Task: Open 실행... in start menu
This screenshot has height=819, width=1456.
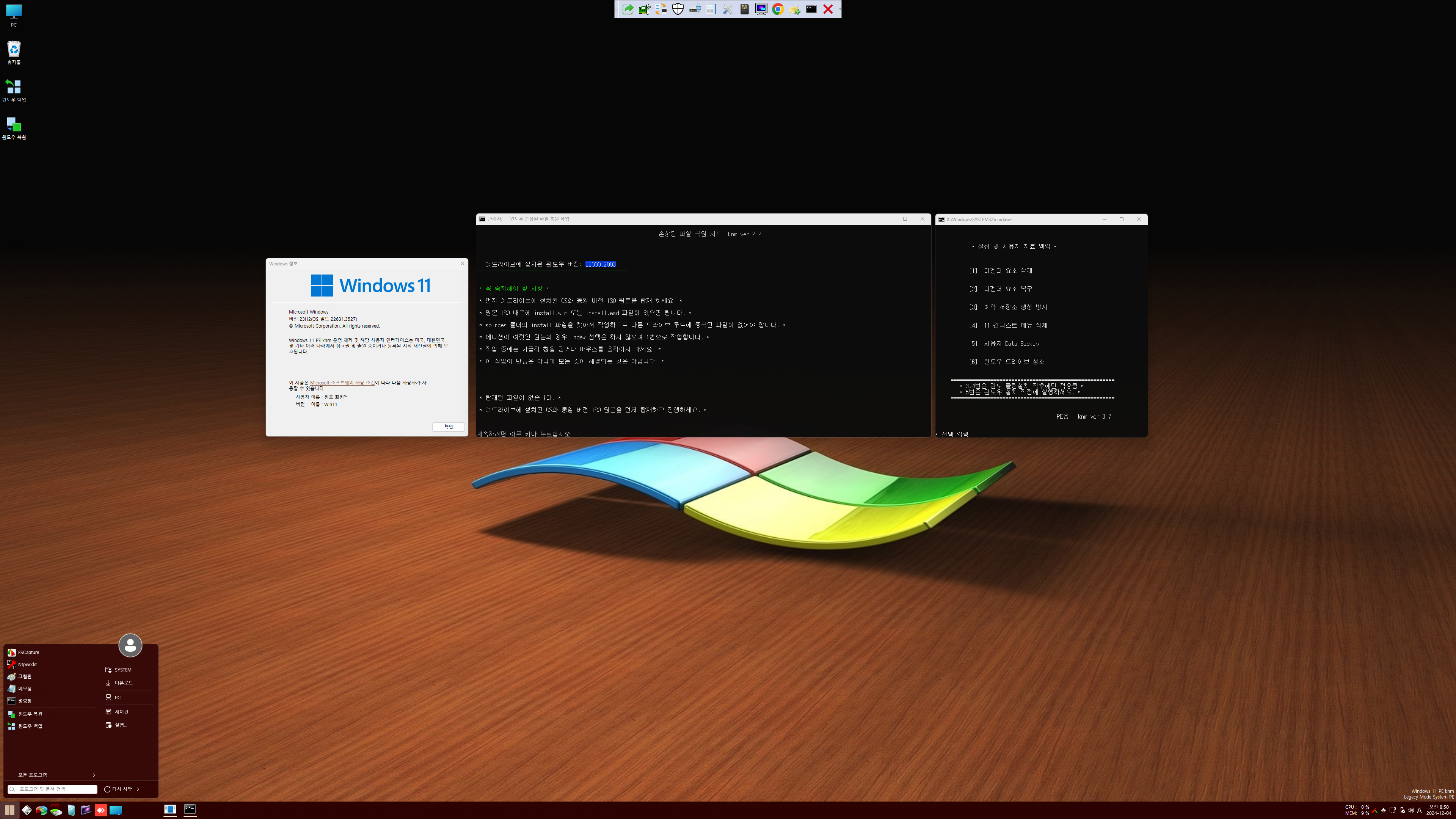Action: [129, 725]
